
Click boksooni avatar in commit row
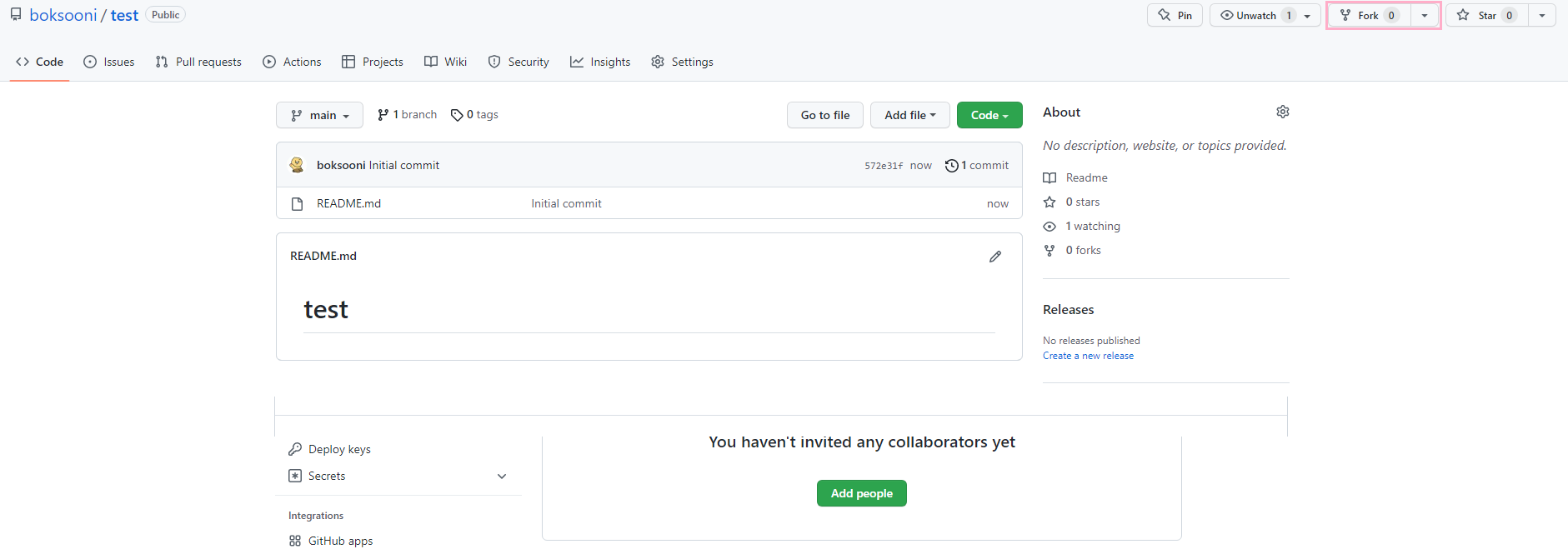pyautogui.click(x=297, y=165)
